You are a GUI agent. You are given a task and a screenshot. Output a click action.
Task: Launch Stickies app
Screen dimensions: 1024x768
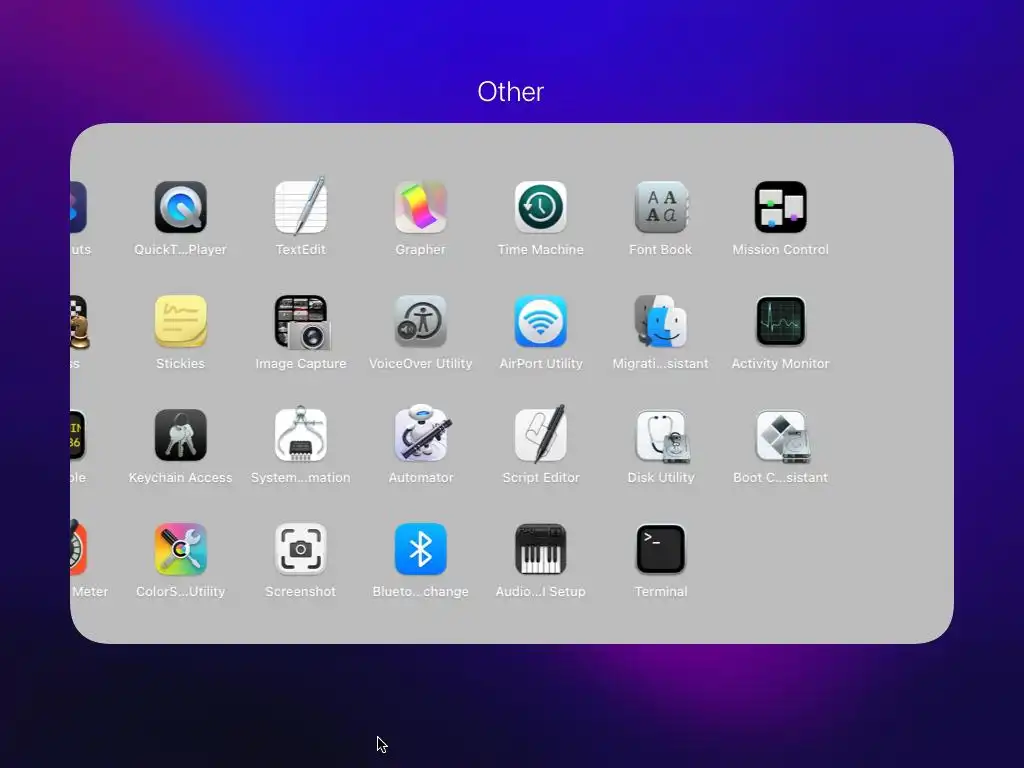click(181, 321)
